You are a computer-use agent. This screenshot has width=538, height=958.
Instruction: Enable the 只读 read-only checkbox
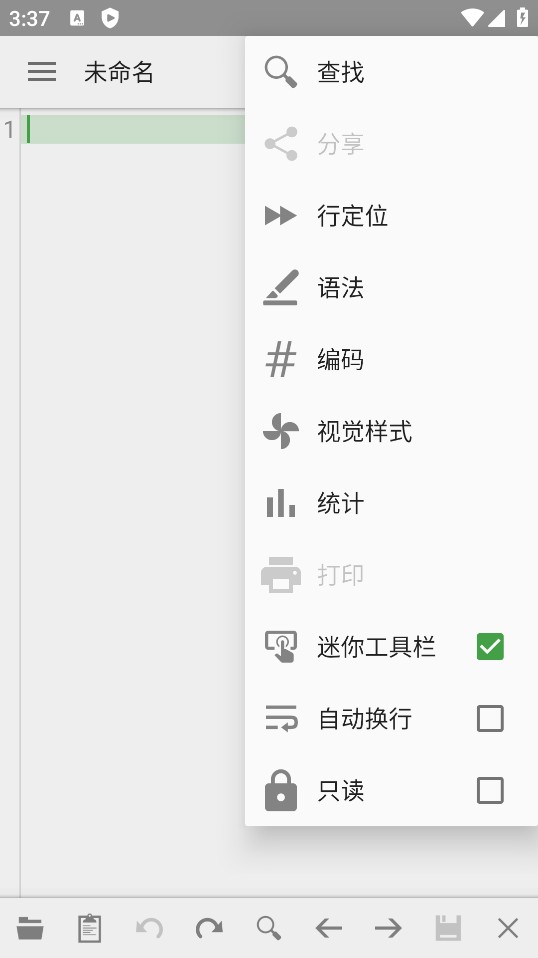tap(490, 791)
